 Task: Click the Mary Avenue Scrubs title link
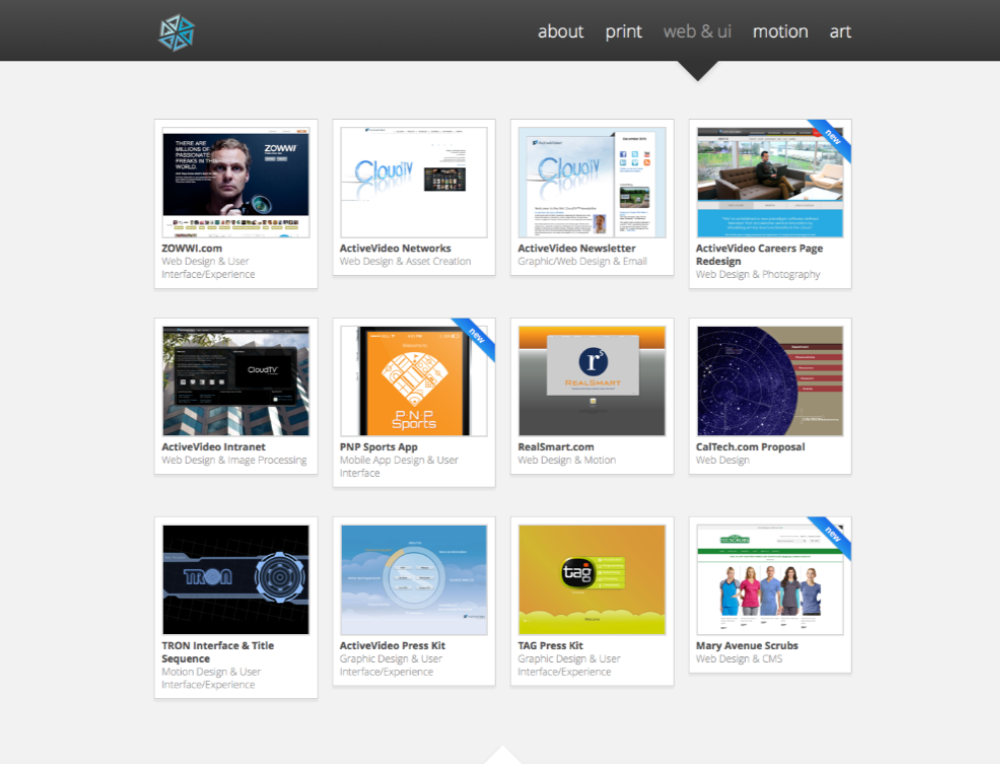[x=747, y=646]
